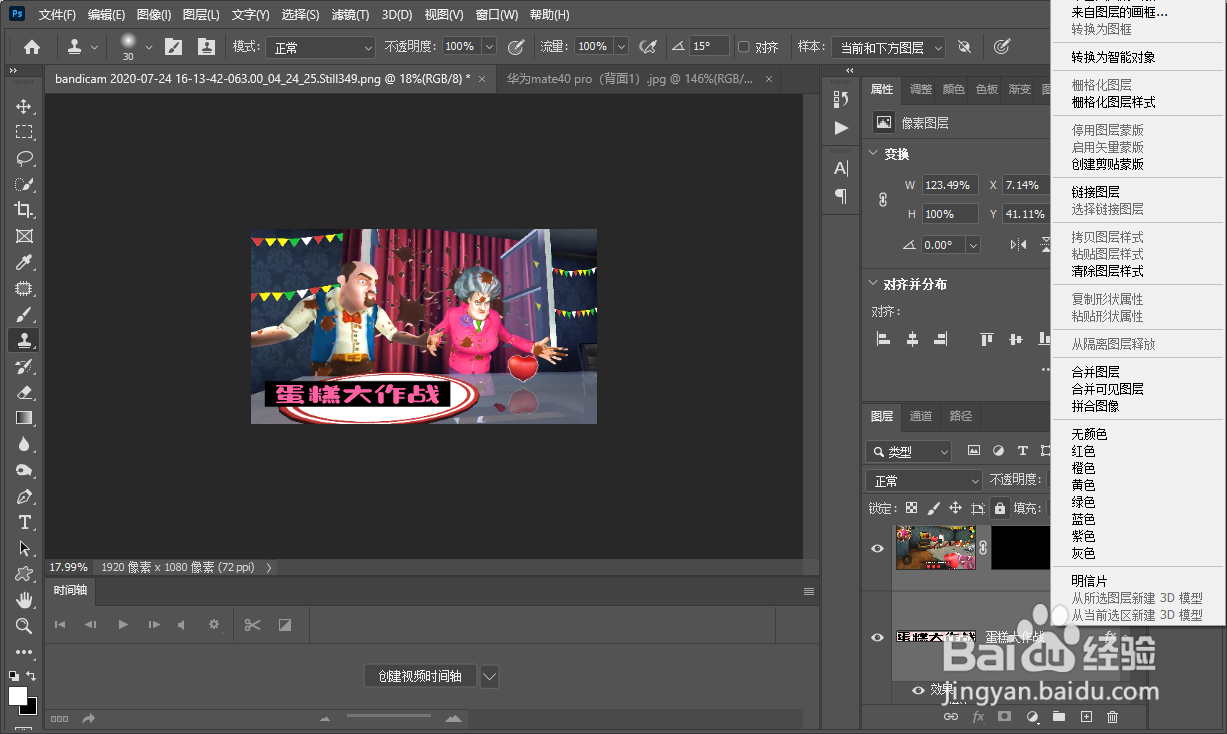1227x734 pixels.
Task: Open the 模式 blend mode dropdown in options bar
Action: (319, 47)
